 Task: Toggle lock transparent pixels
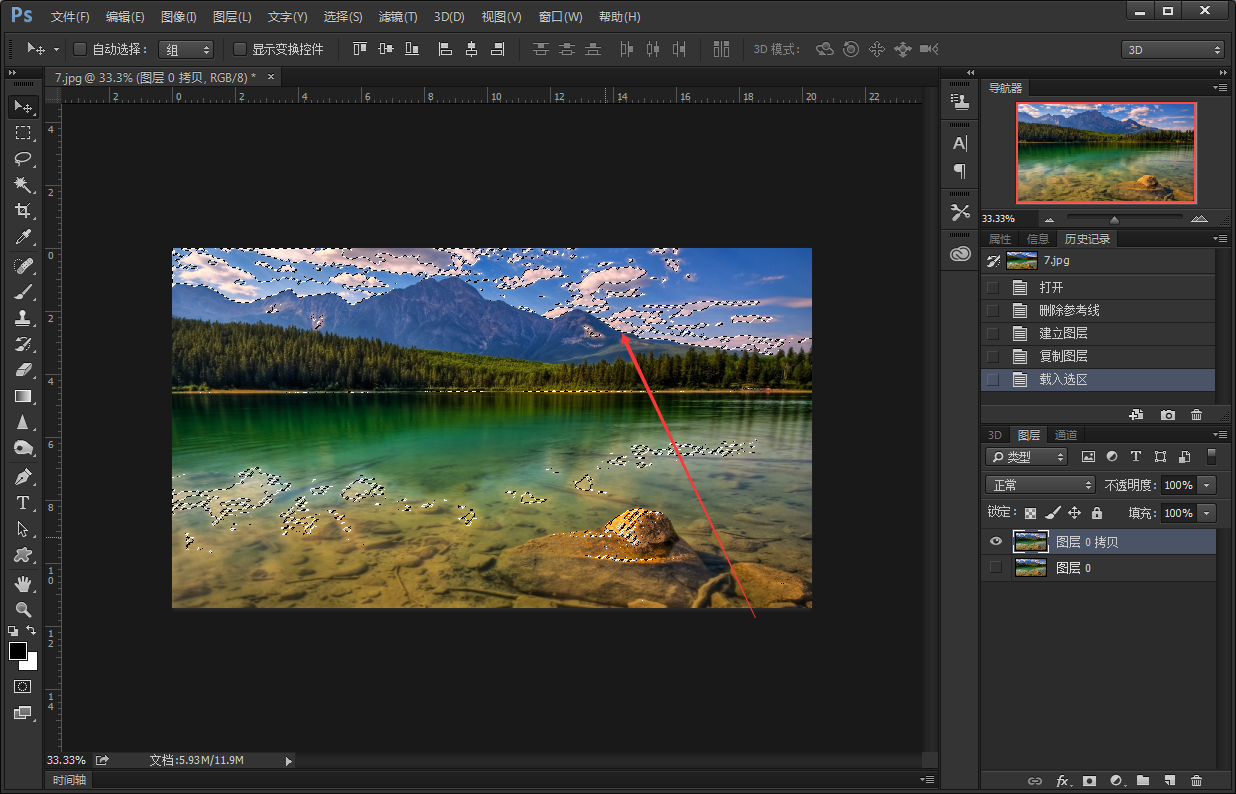1030,513
